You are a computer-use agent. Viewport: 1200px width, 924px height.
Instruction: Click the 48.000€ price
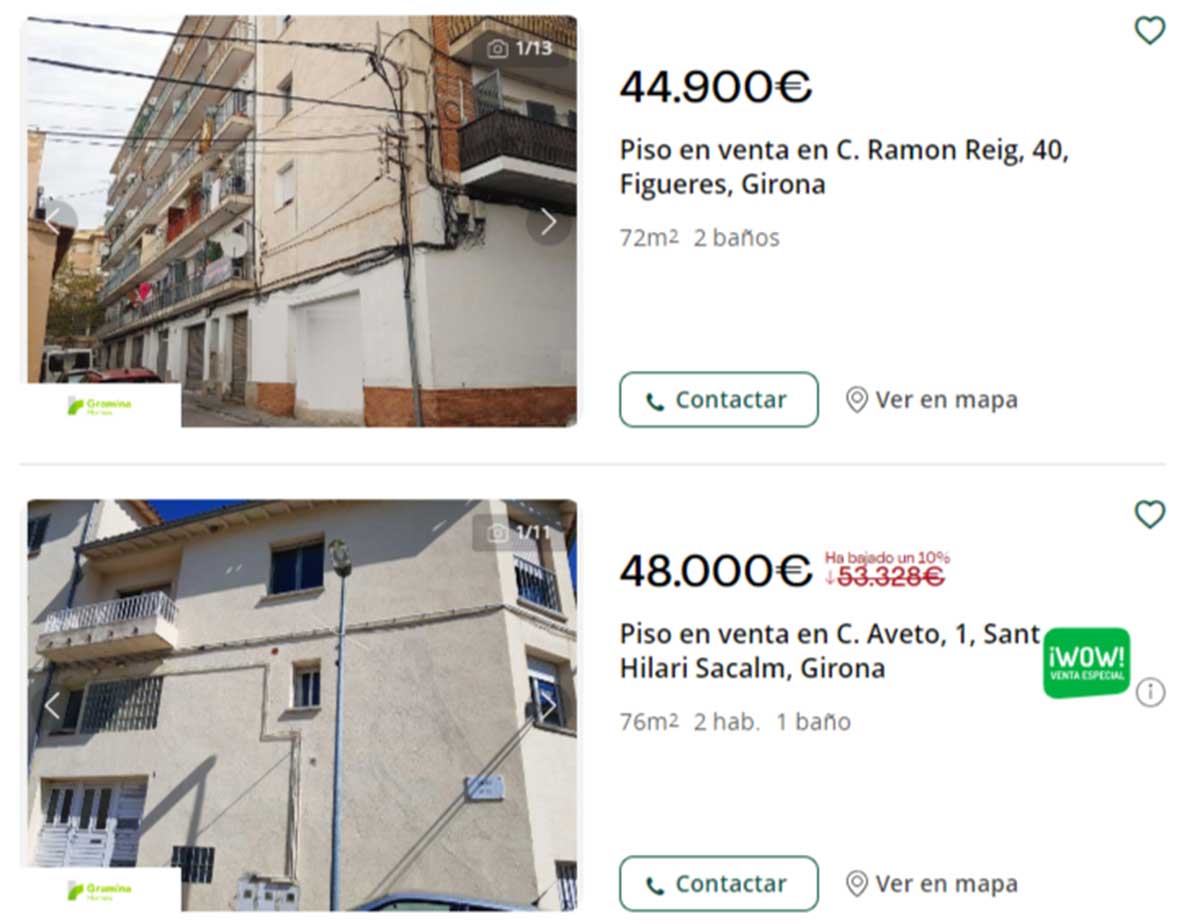click(716, 572)
